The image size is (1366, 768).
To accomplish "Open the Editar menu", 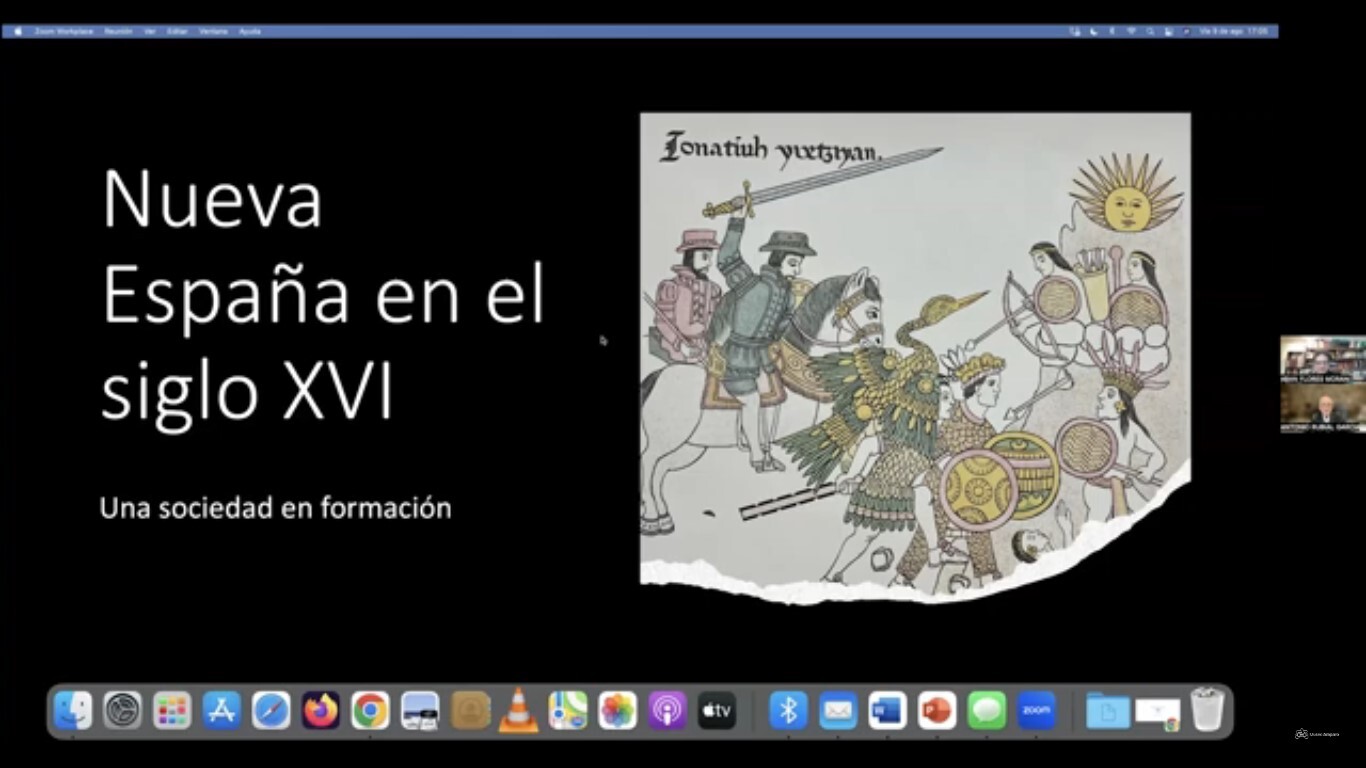I will [x=177, y=31].
